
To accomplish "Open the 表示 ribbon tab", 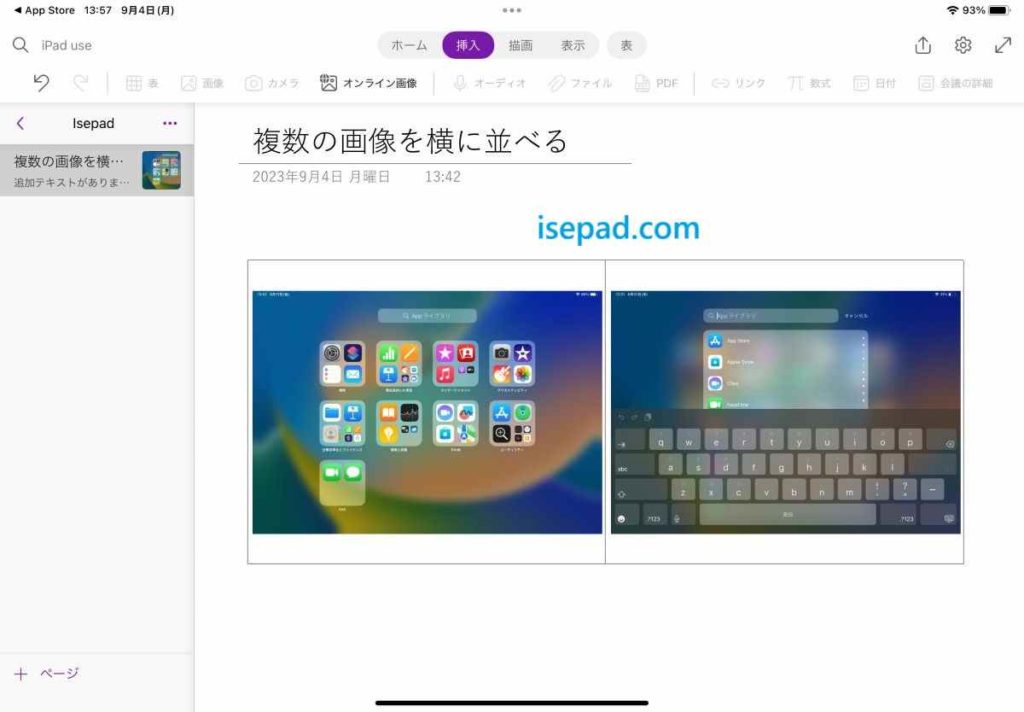I will [x=574, y=44].
